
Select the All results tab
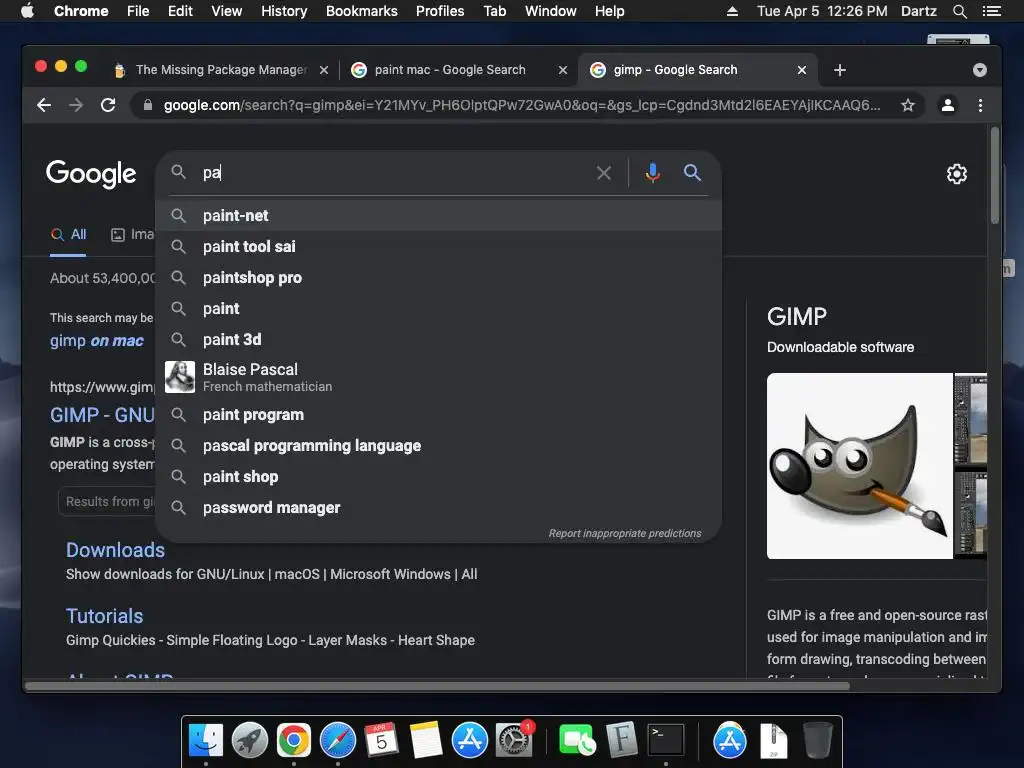(x=69, y=234)
